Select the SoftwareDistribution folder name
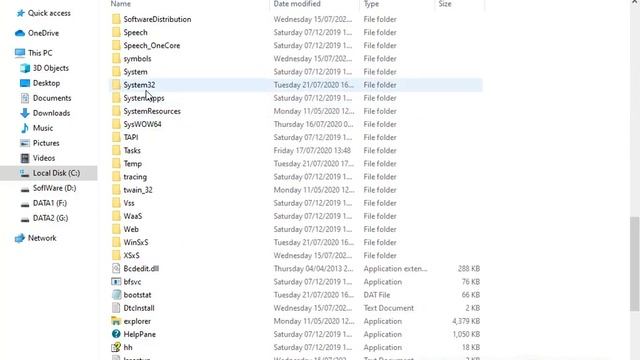The width and height of the screenshot is (640, 360). click(x=157, y=19)
